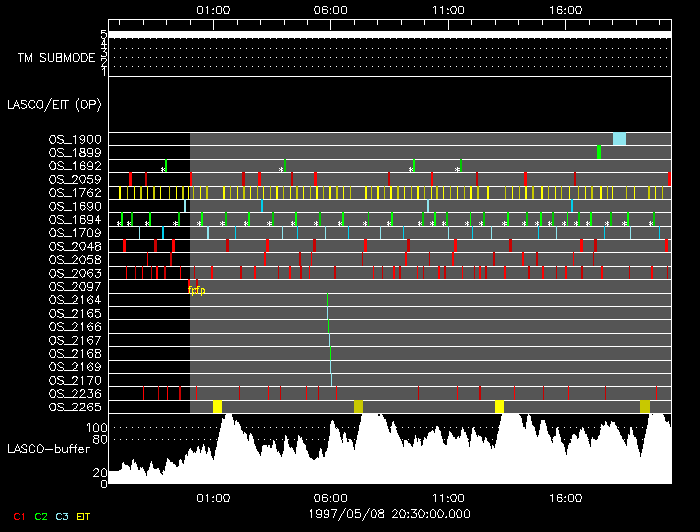Click the TM SUBMODE label
The height and width of the screenshot is (532, 700).
(56, 58)
